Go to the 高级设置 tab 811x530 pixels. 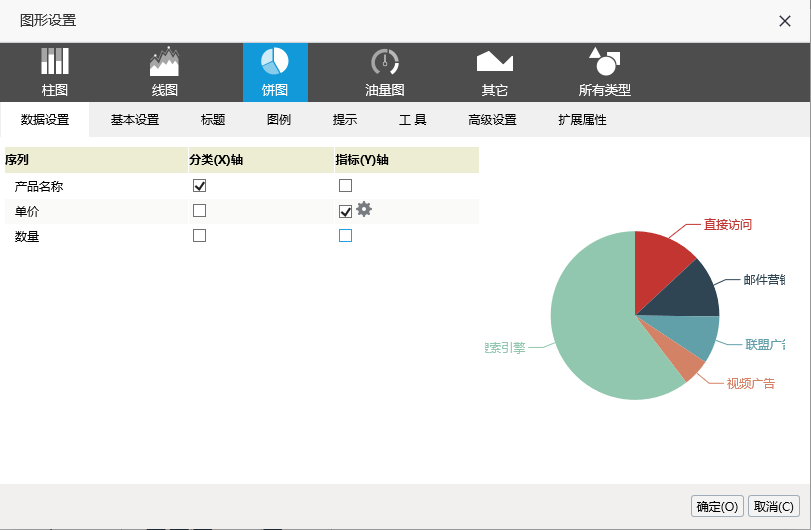pos(492,120)
